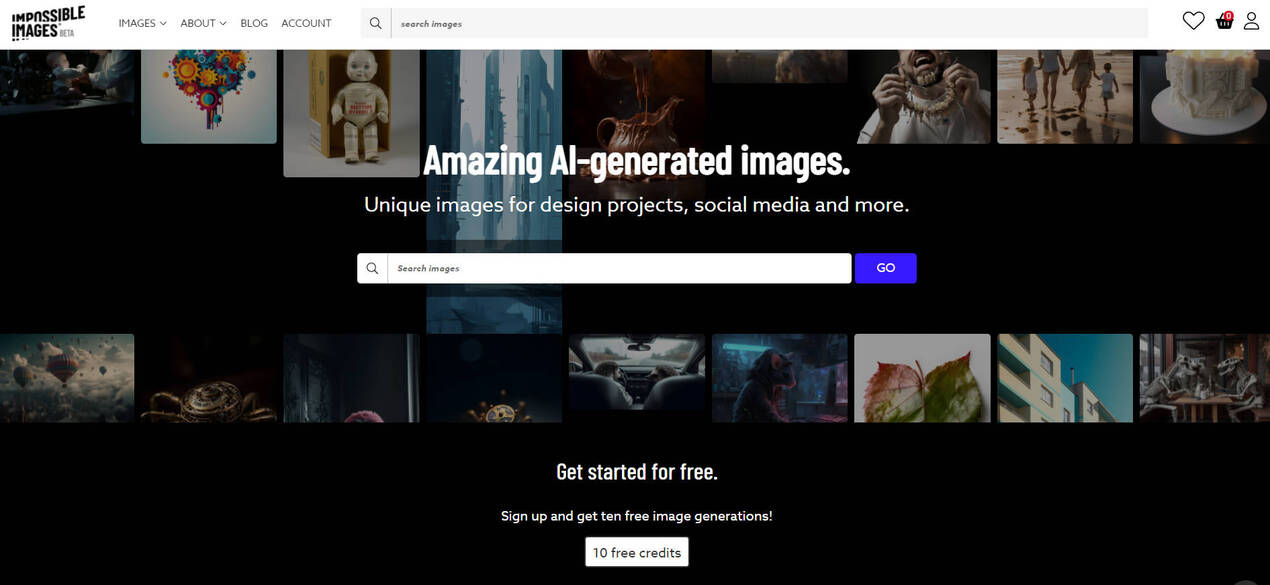Open the colorful heart tree thumbnail

click(x=208, y=95)
